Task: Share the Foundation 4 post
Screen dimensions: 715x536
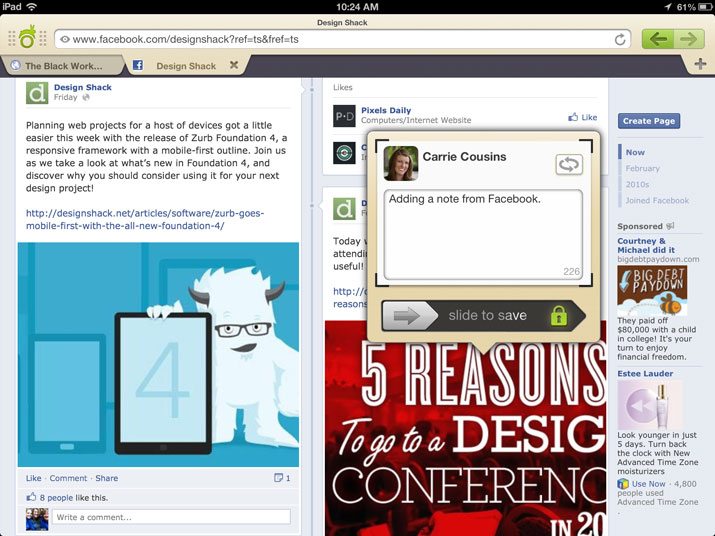Action: click(107, 478)
